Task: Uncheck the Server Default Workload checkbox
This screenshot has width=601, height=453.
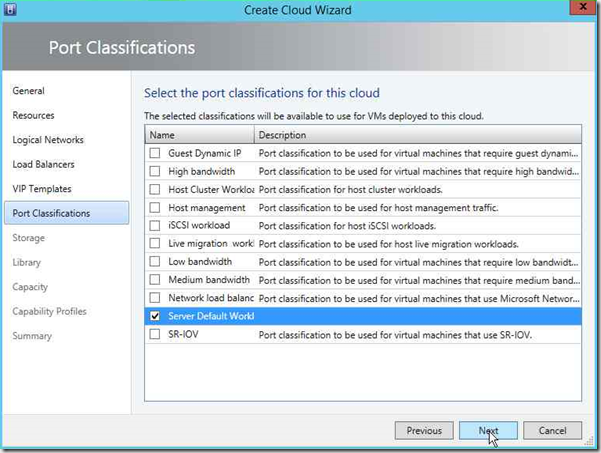Action: click(155, 316)
